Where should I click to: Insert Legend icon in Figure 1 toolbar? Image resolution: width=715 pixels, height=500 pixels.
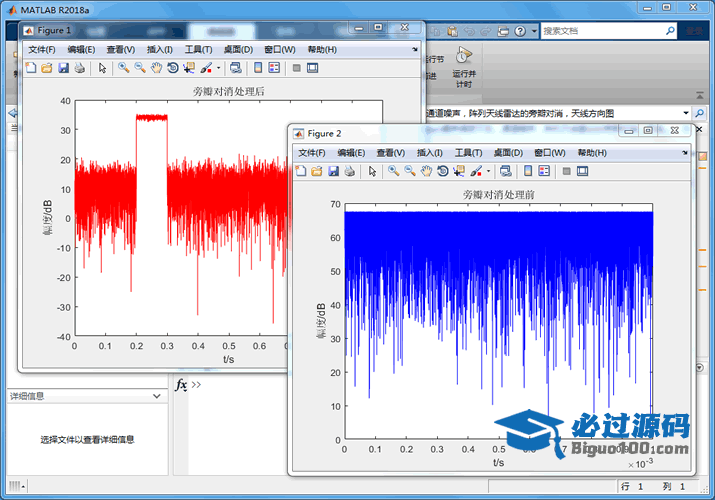tap(274, 68)
